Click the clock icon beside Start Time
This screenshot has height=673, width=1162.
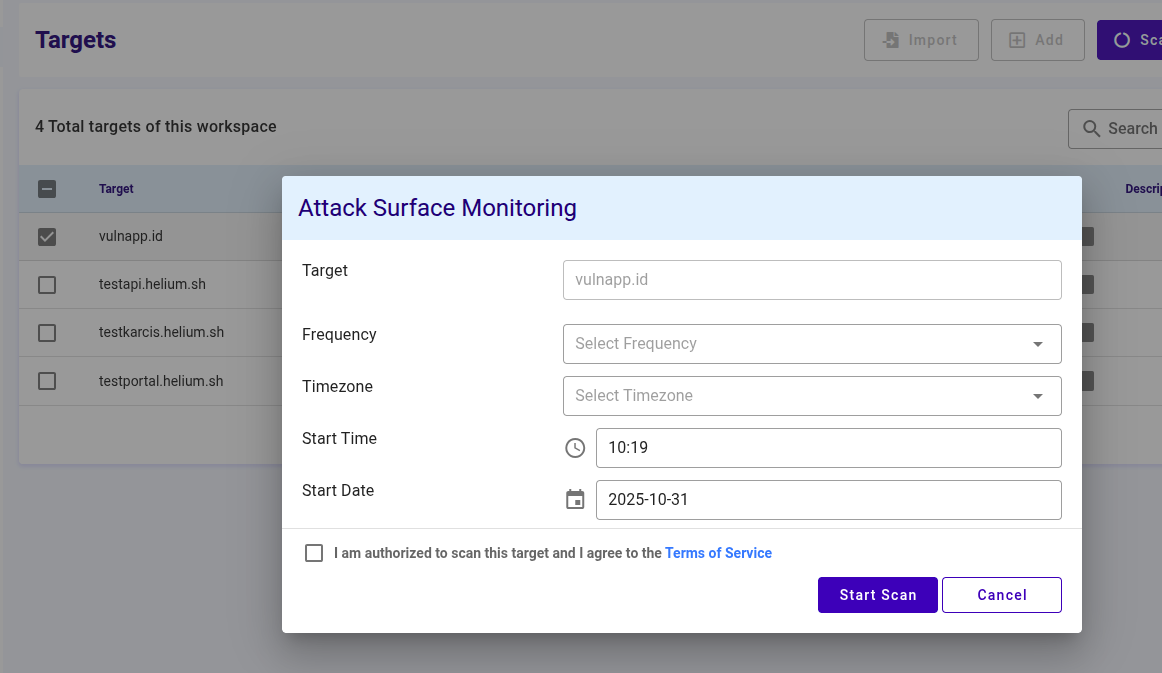[575, 448]
